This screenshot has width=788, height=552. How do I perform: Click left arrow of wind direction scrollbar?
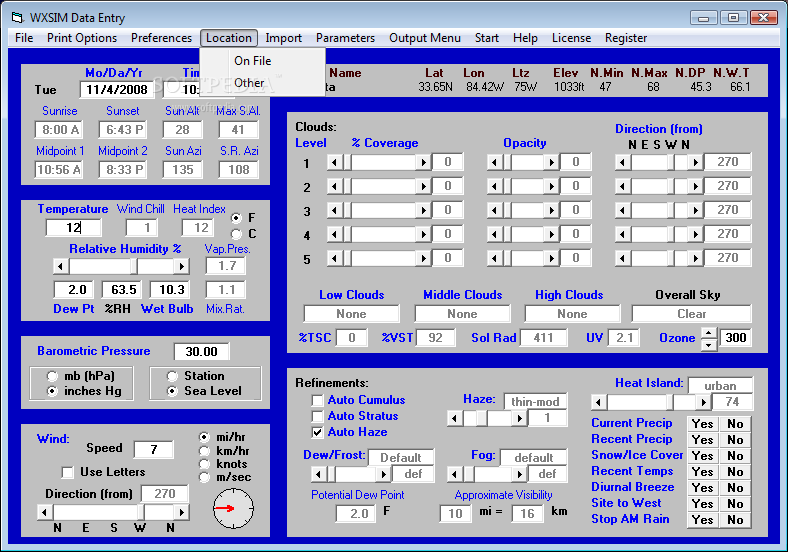click(x=45, y=512)
